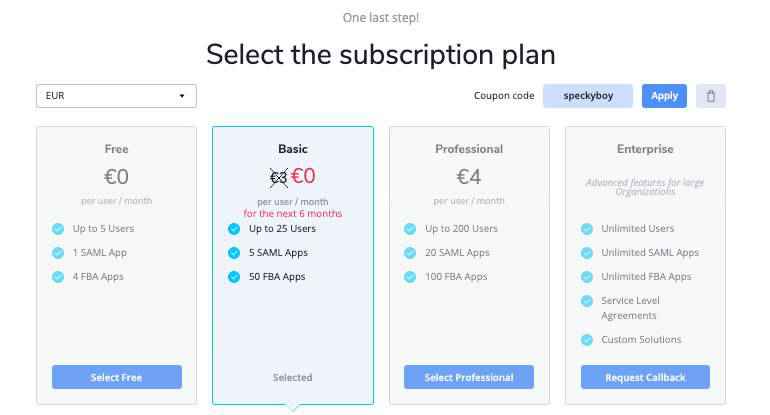This screenshot has height=415, width=770.
Task: Click checkmark icon beside Unlimited Users
Action: pyautogui.click(x=586, y=228)
